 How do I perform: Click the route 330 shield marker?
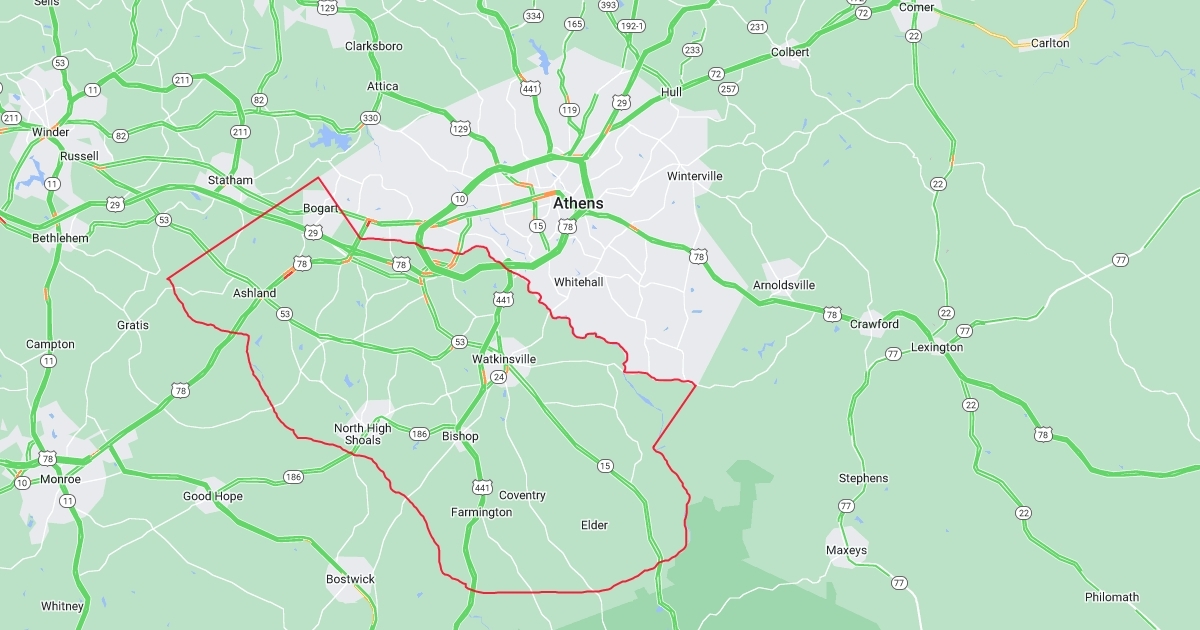370,118
